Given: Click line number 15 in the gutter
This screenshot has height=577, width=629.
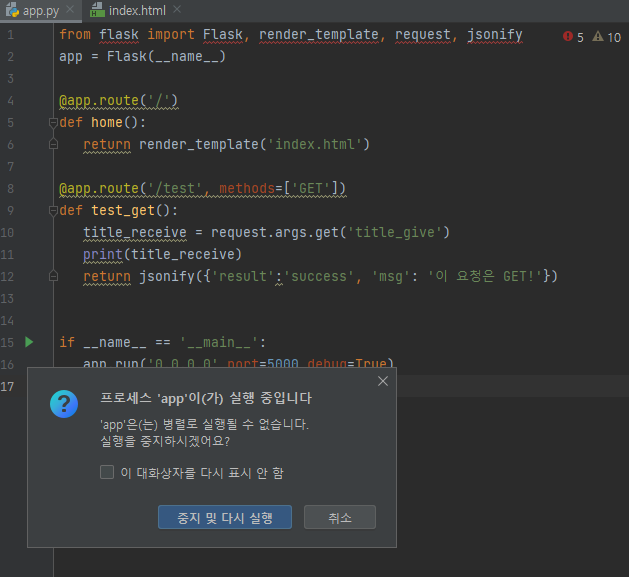Looking at the screenshot, I should point(7,342).
